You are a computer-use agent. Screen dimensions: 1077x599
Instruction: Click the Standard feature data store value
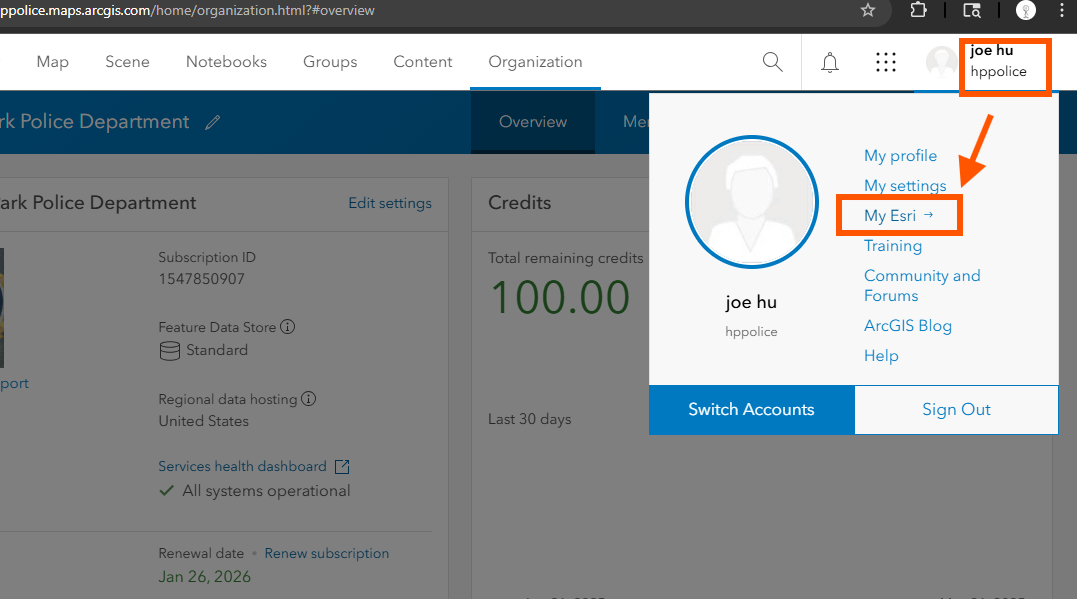tap(217, 350)
